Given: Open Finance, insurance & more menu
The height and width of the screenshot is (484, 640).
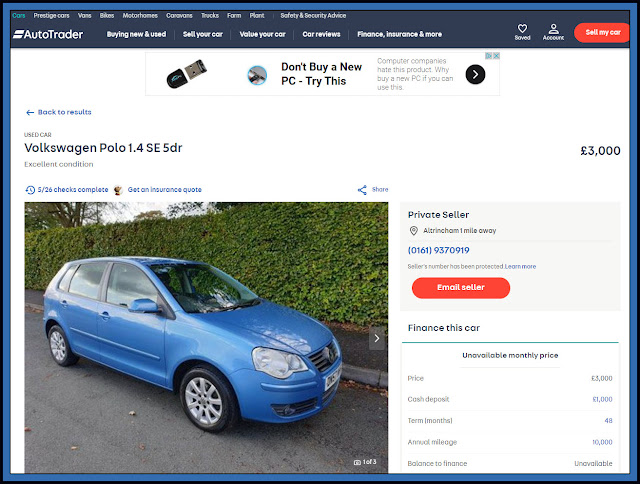Looking at the screenshot, I should tap(400, 34).
